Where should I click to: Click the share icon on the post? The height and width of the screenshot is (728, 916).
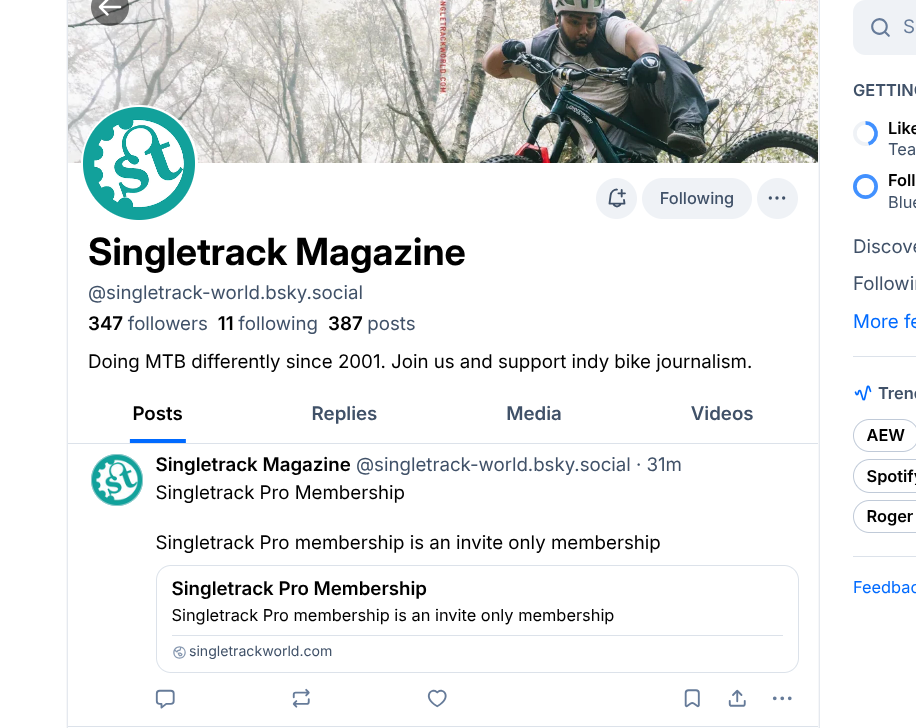point(737,699)
